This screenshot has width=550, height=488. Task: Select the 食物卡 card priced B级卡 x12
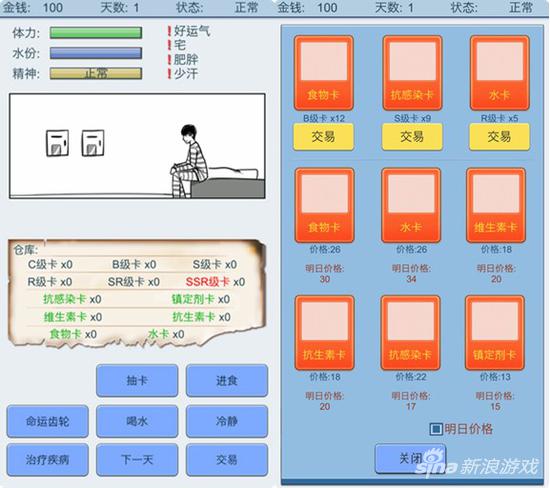click(323, 73)
